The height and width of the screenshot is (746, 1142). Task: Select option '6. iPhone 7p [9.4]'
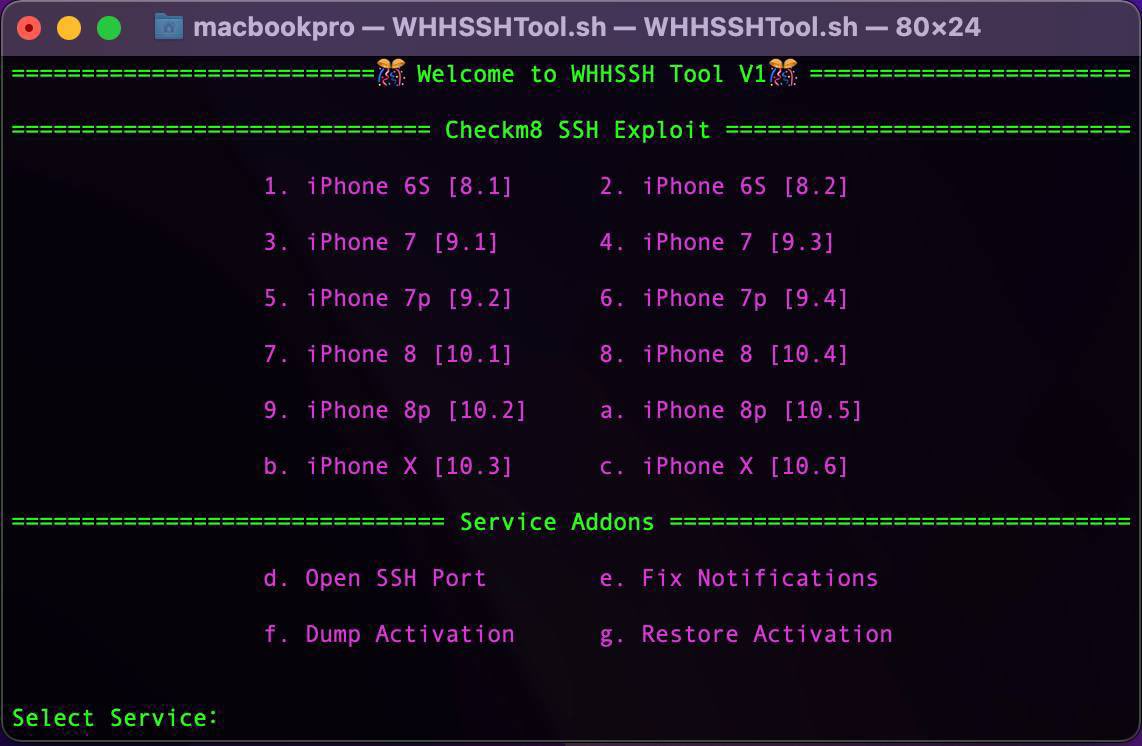point(724,298)
